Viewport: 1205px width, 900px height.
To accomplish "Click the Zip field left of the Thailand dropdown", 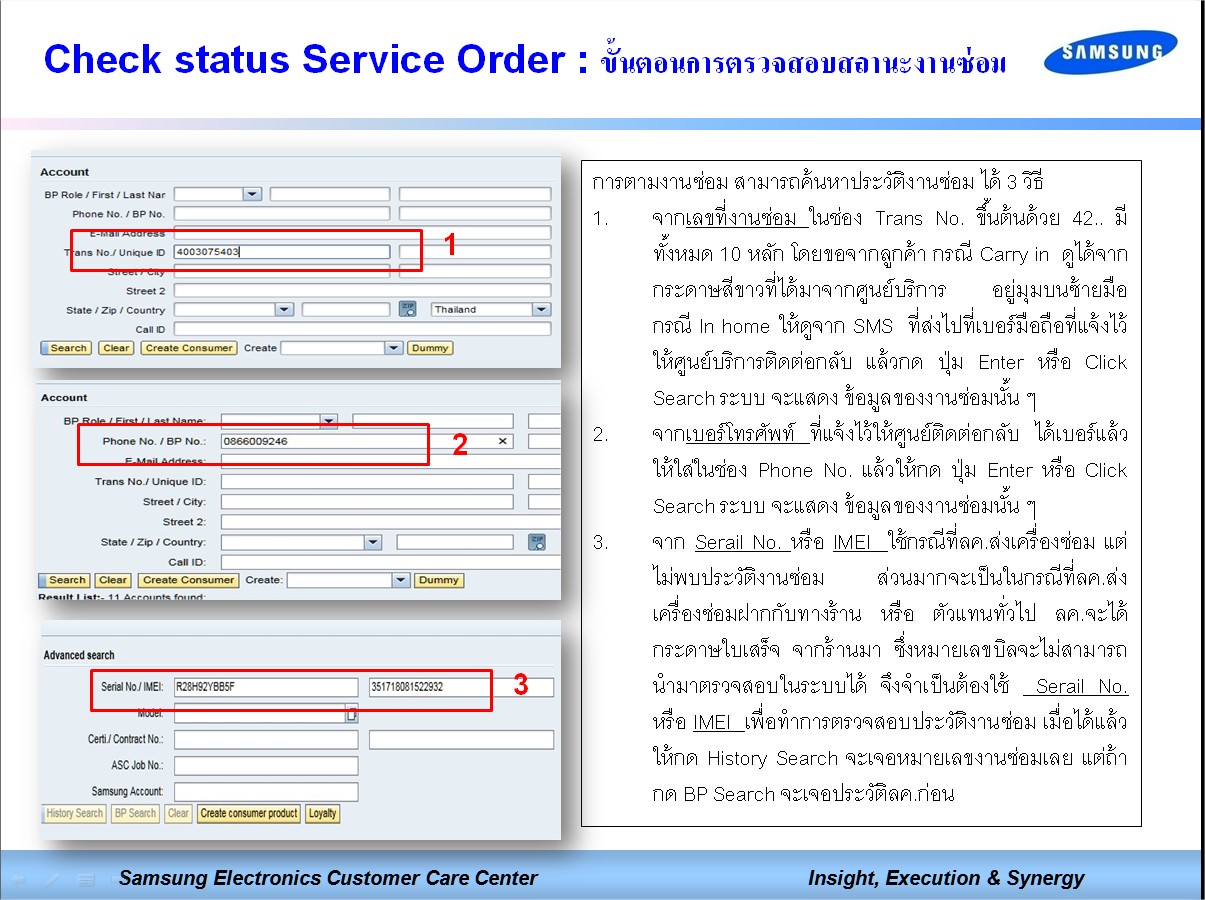I will (x=345, y=310).
